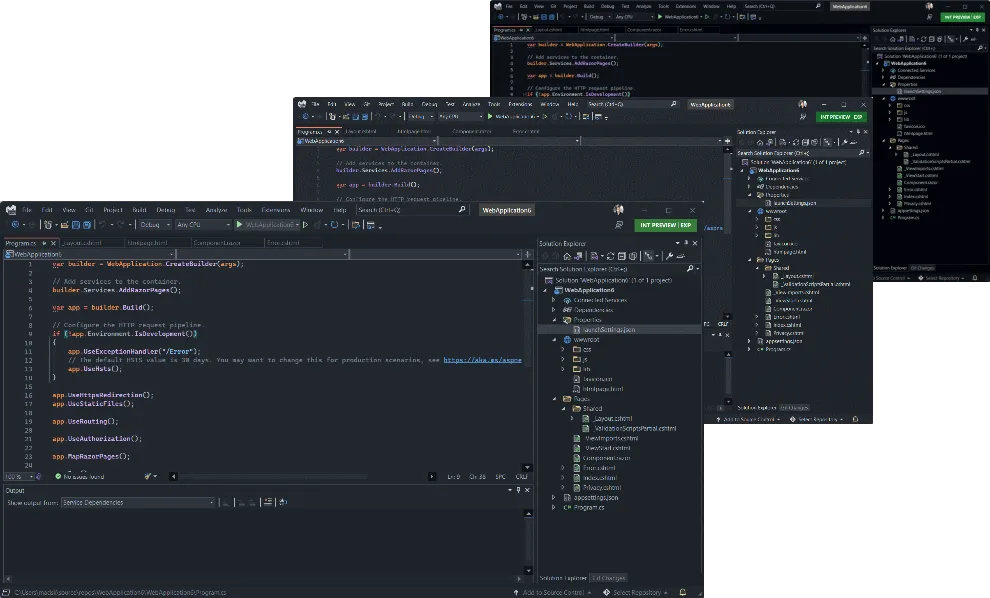
Task: Expand Dependencies node in front Solution Explorer
Action: 554,310
